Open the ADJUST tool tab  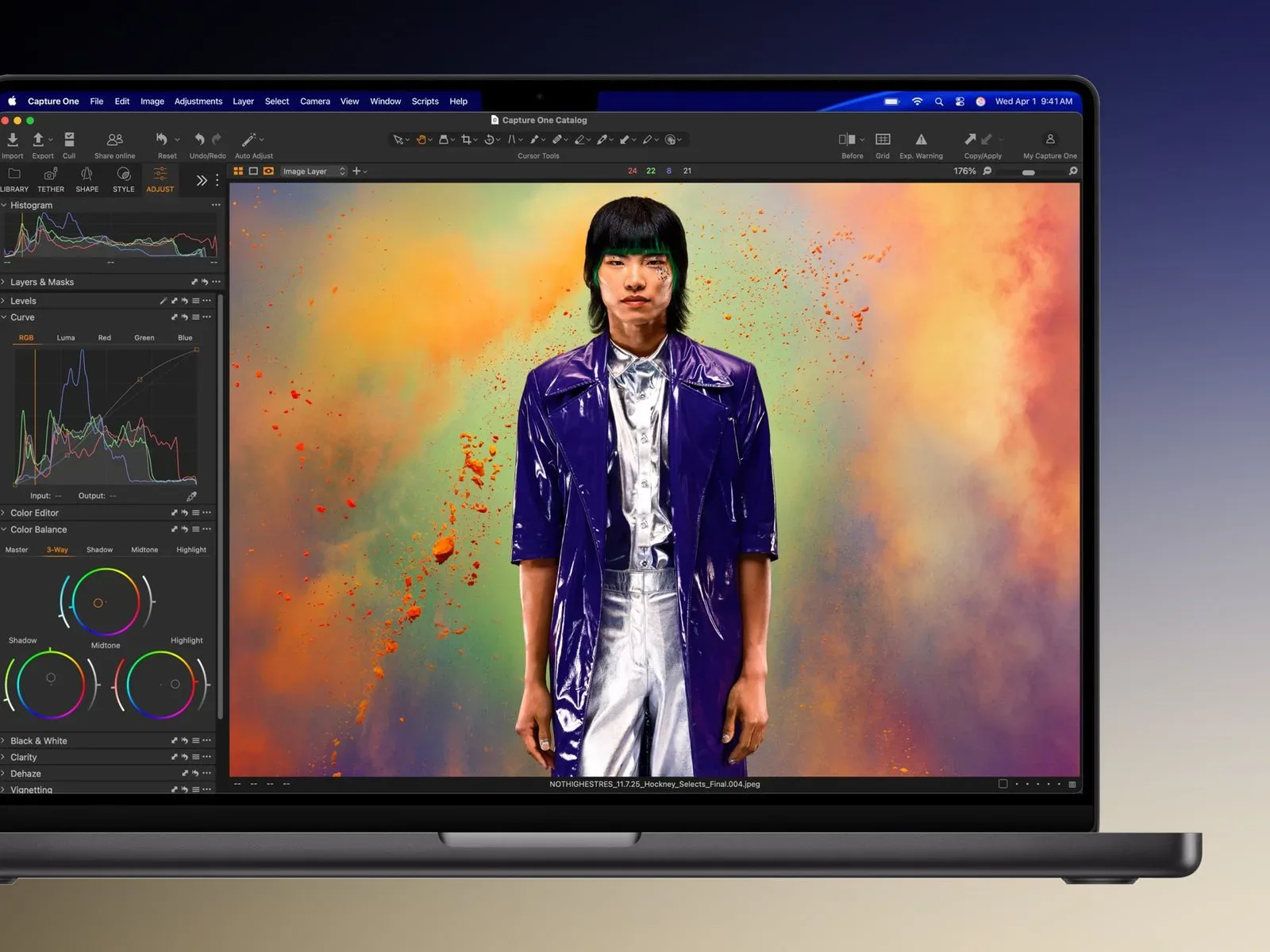tap(160, 179)
